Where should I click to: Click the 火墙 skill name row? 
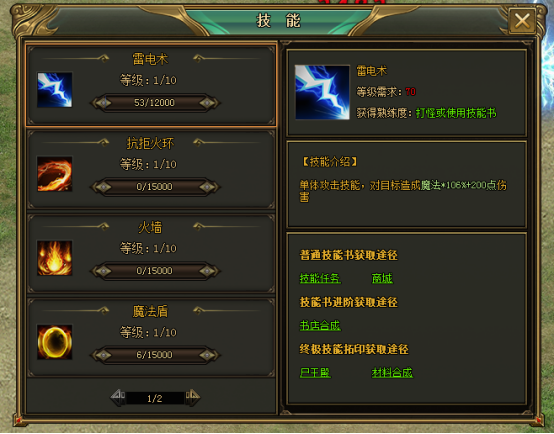point(150,227)
